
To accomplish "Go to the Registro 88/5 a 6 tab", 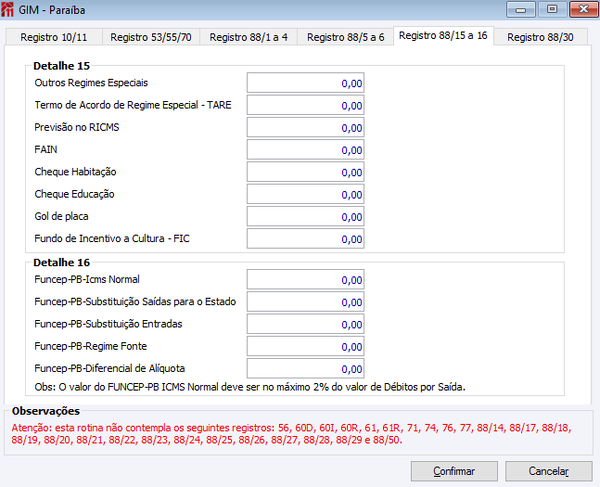I will tap(346, 37).
